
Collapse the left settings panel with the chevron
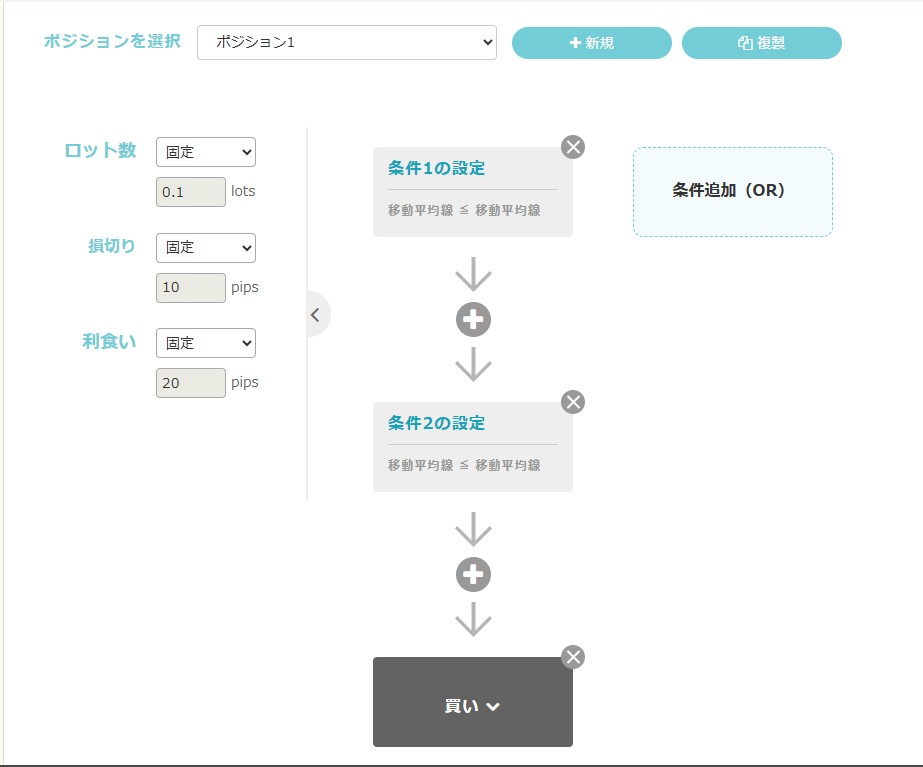(x=316, y=313)
